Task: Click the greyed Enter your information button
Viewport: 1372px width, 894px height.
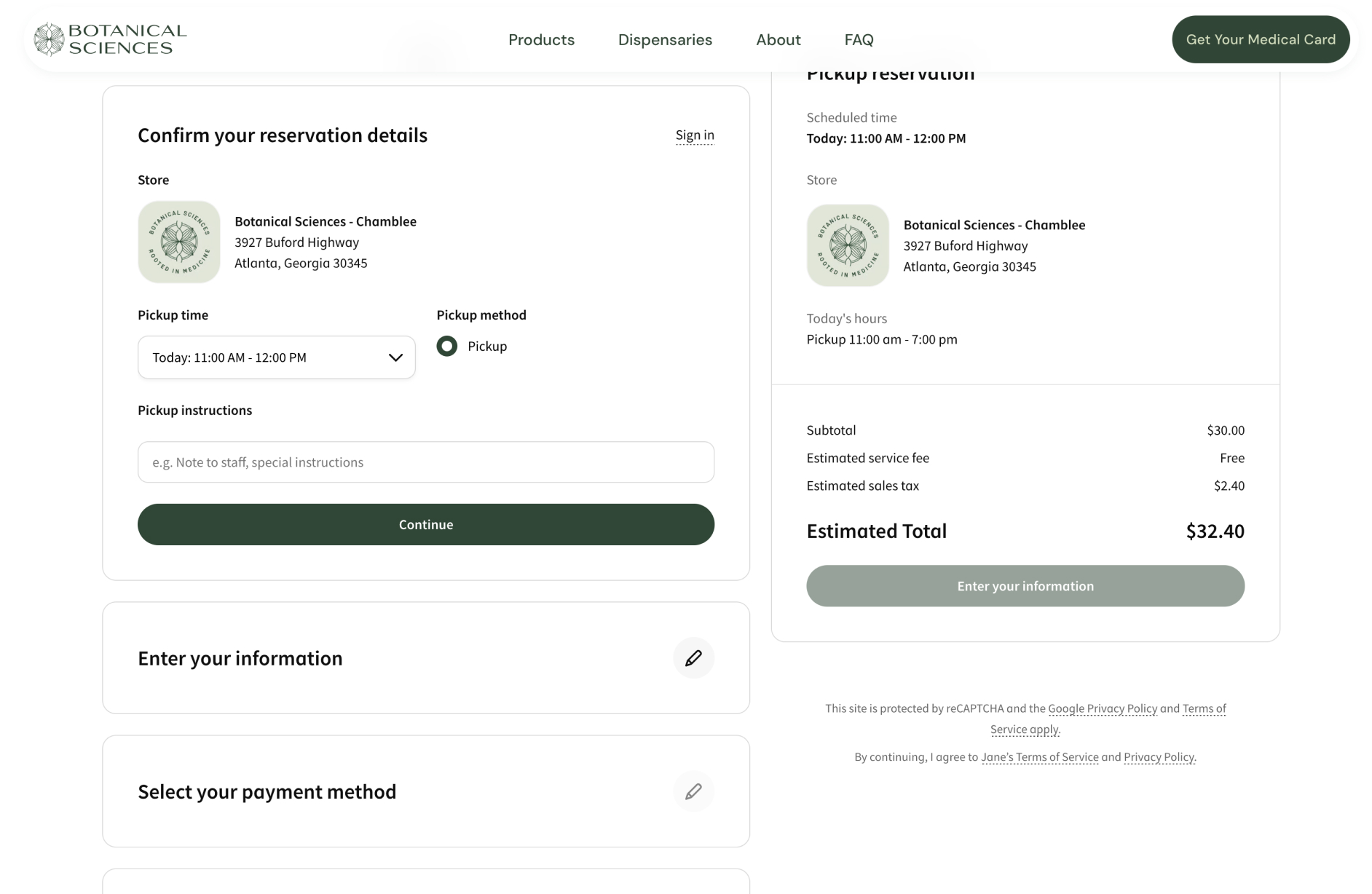Action: pos(1025,586)
